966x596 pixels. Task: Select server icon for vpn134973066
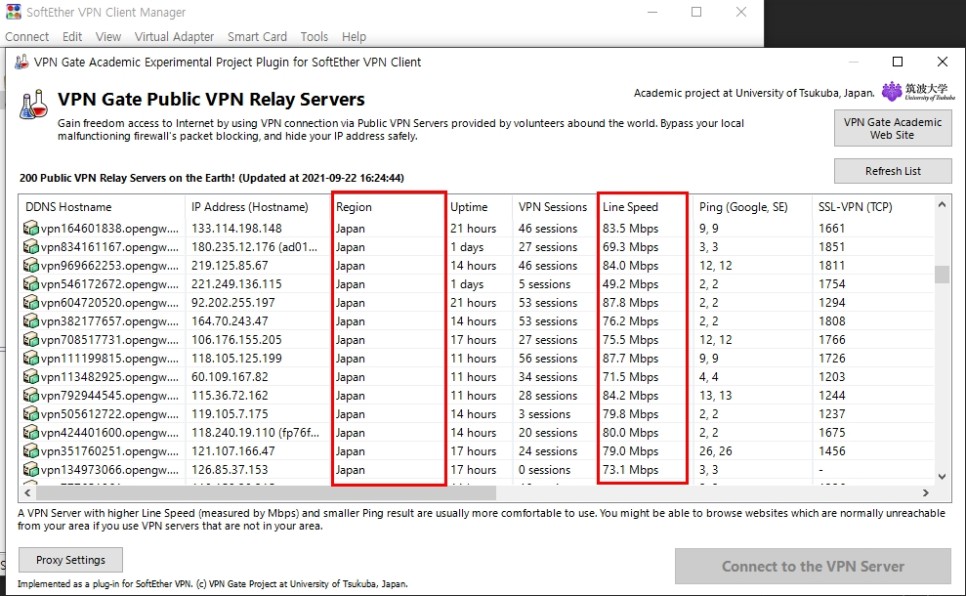tap(31, 470)
